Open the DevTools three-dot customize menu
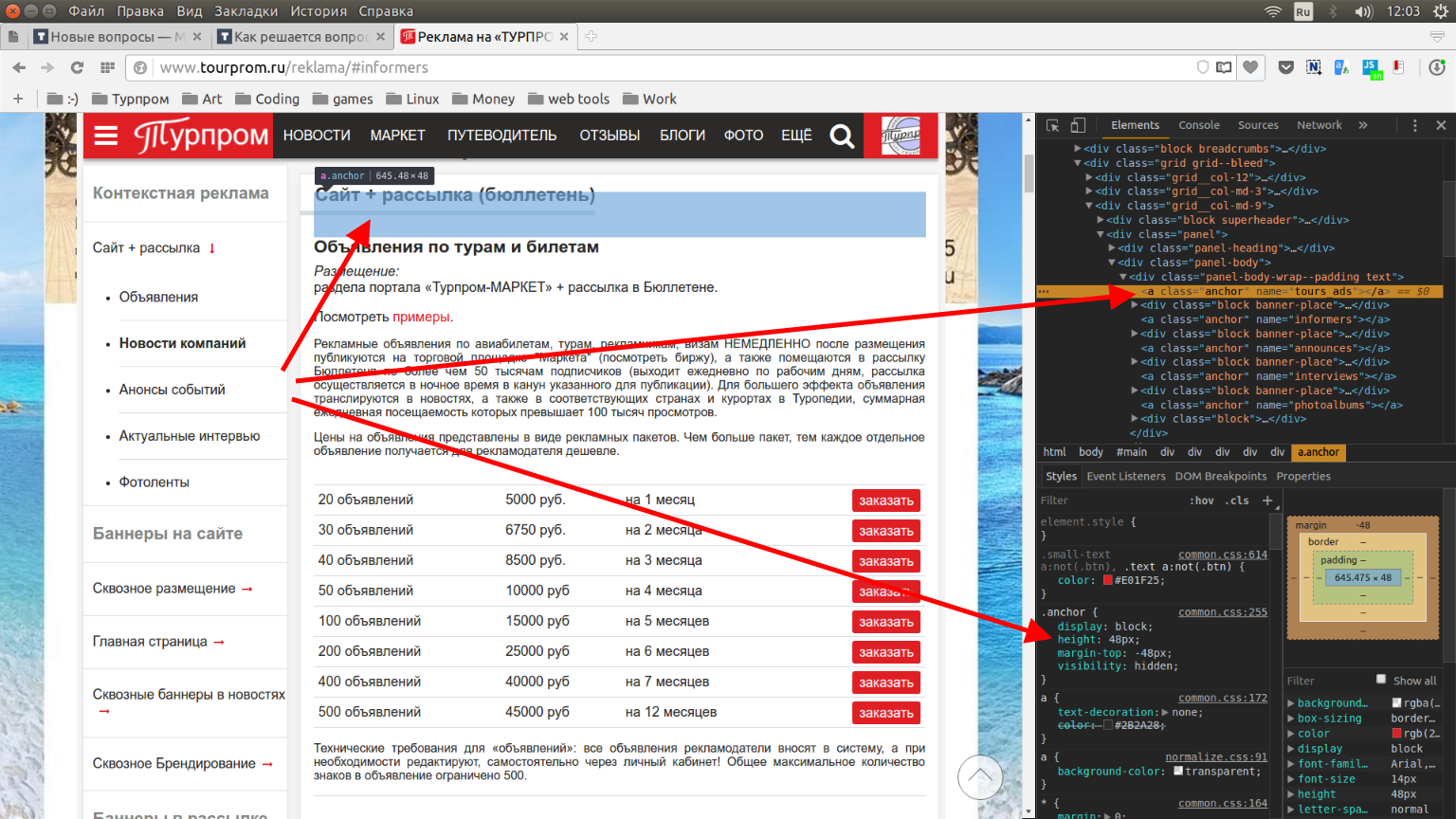The image size is (1456, 819). pyautogui.click(x=1414, y=125)
